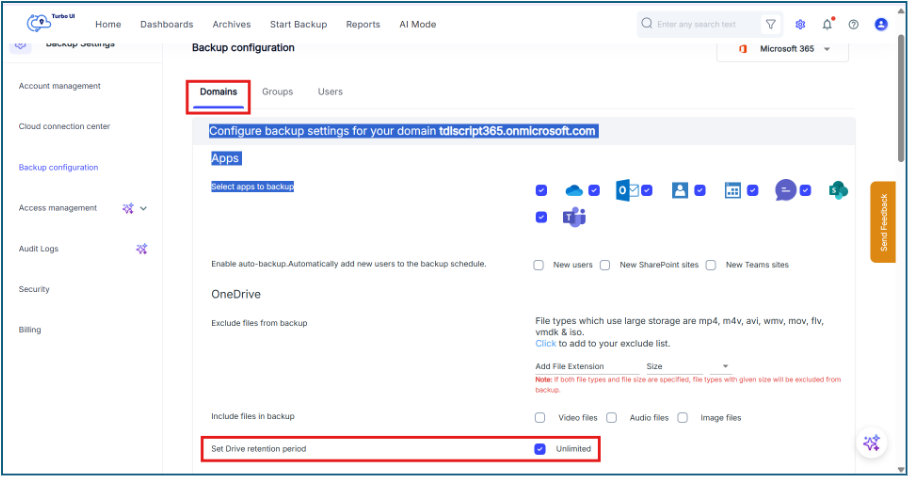Image resolution: width=909 pixels, height=477 pixels.
Task: Focus the Add File Extension field
Action: (x=586, y=366)
